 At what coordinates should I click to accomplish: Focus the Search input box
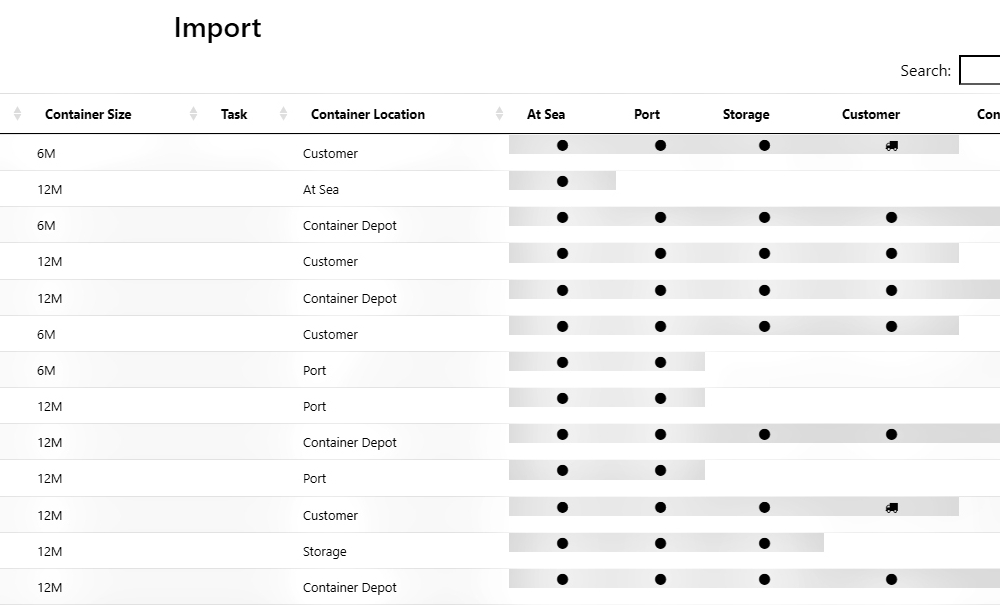point(980,70)
